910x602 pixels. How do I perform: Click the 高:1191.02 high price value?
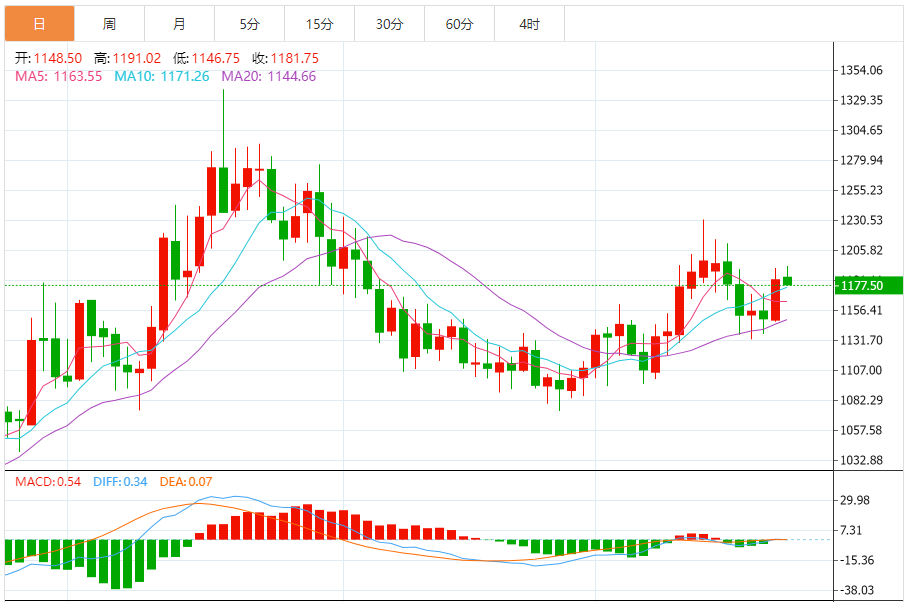(x=128, y=58)
